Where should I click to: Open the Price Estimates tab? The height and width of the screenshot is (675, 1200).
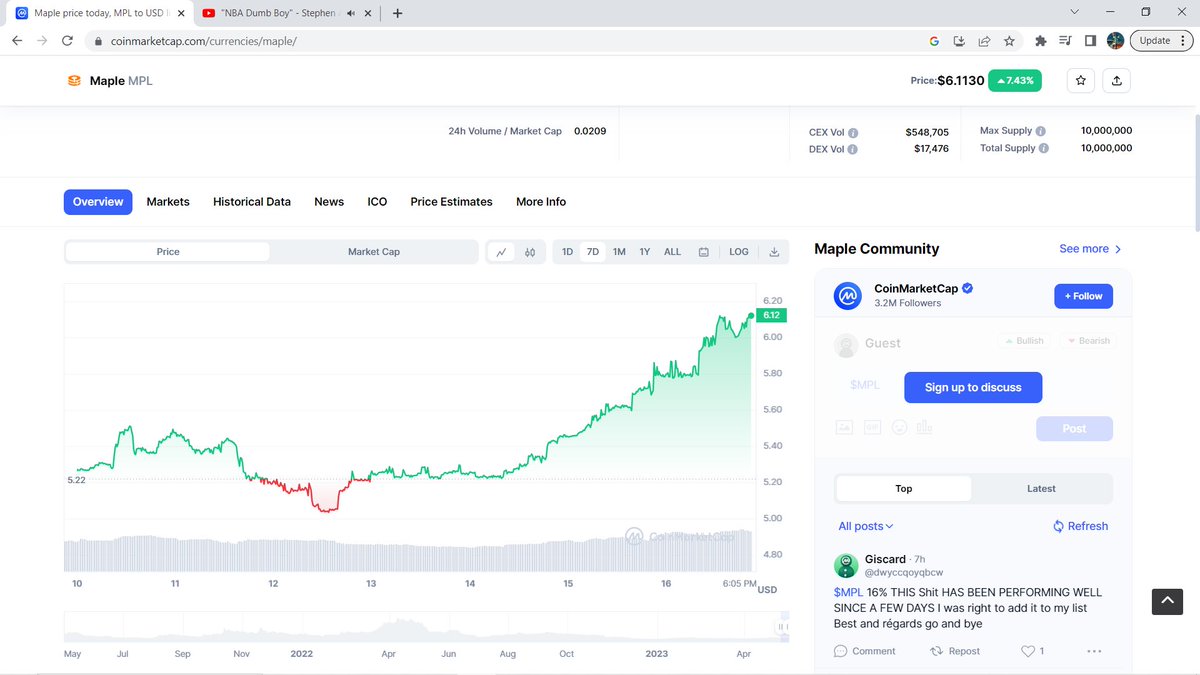coord(451,202)
